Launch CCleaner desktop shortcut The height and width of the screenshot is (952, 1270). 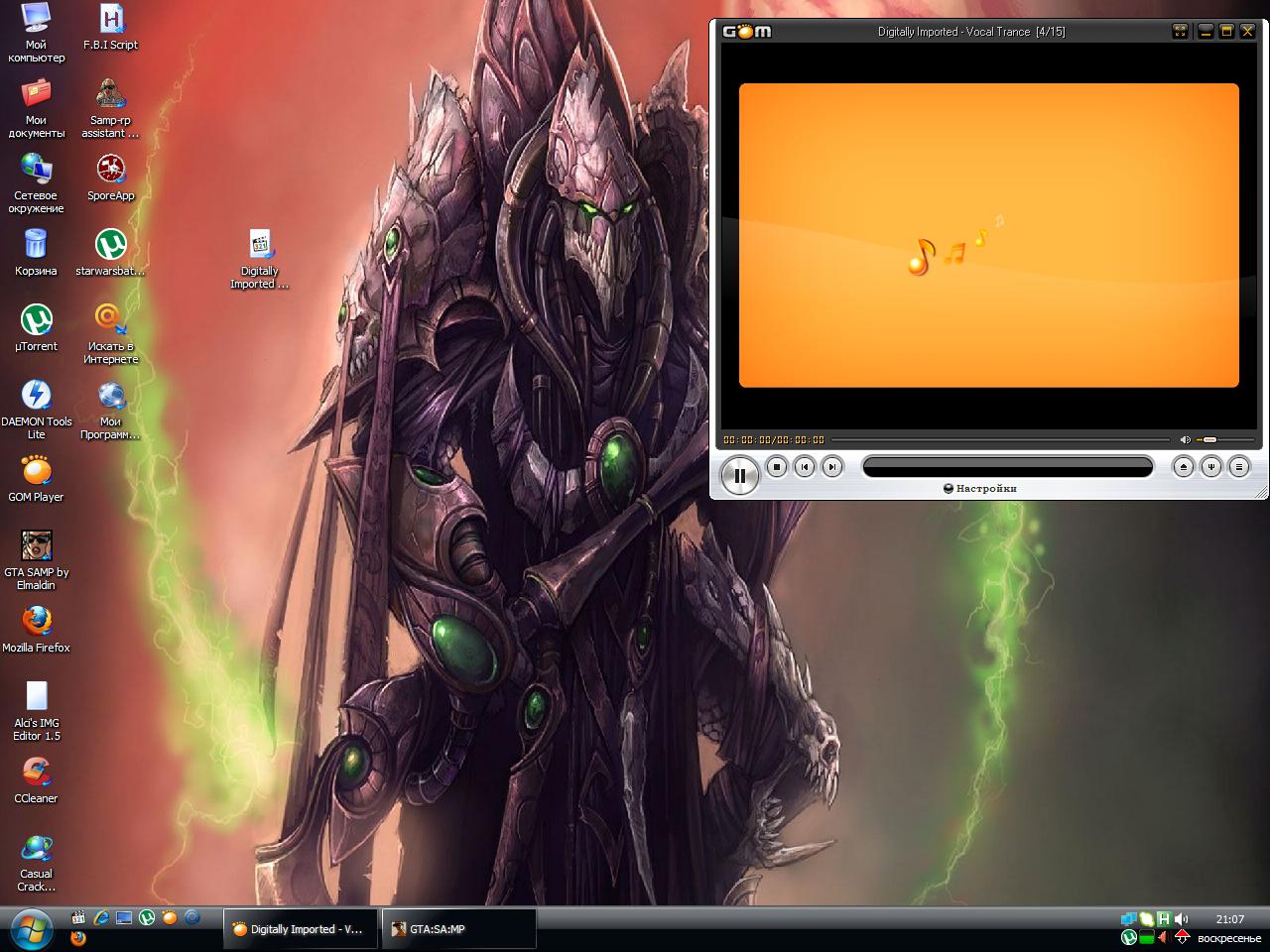(36, 779)
